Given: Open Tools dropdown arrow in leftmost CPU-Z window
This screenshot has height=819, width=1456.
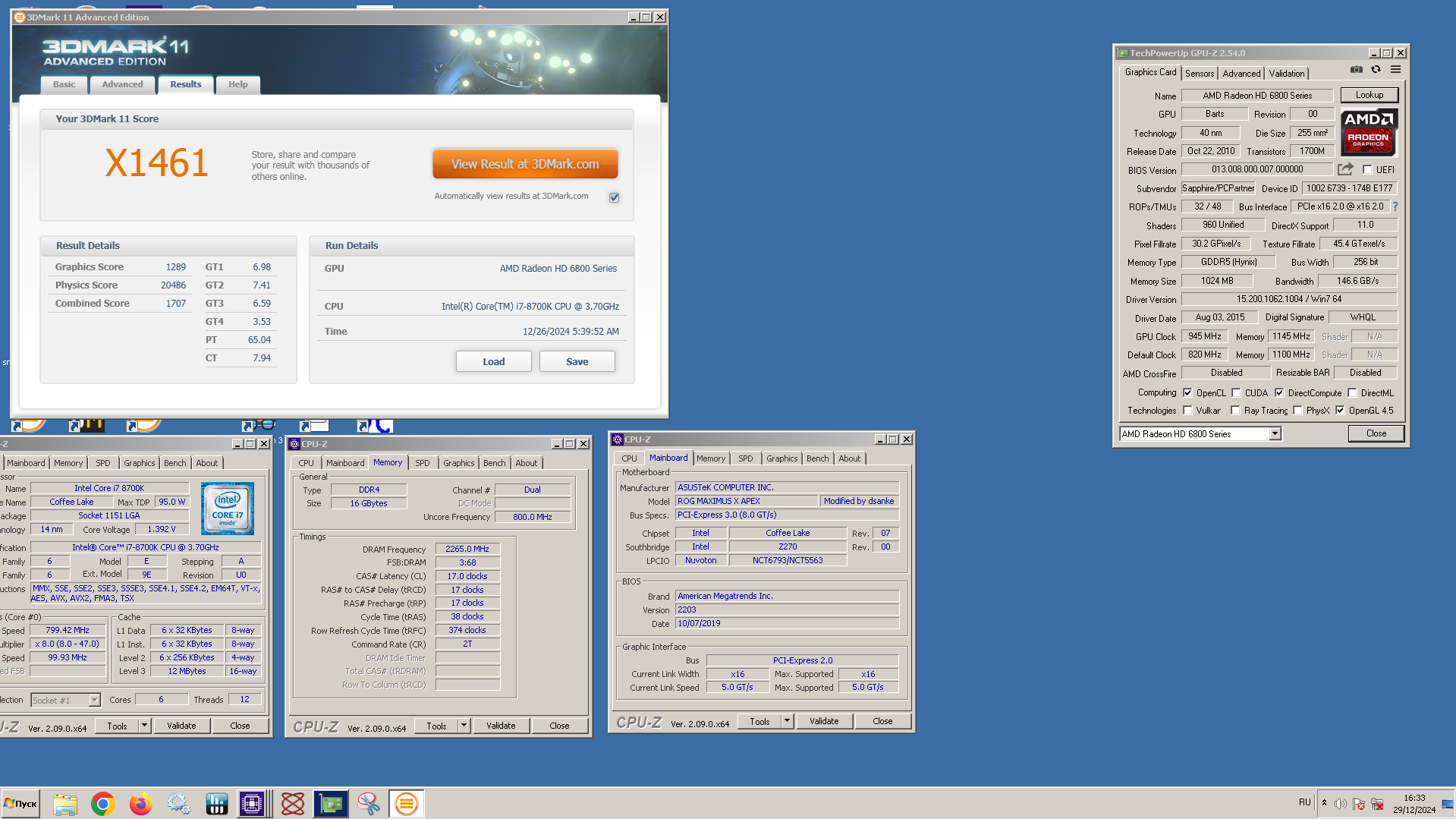Looking at the screenshot, I should [x=144, y=726].
